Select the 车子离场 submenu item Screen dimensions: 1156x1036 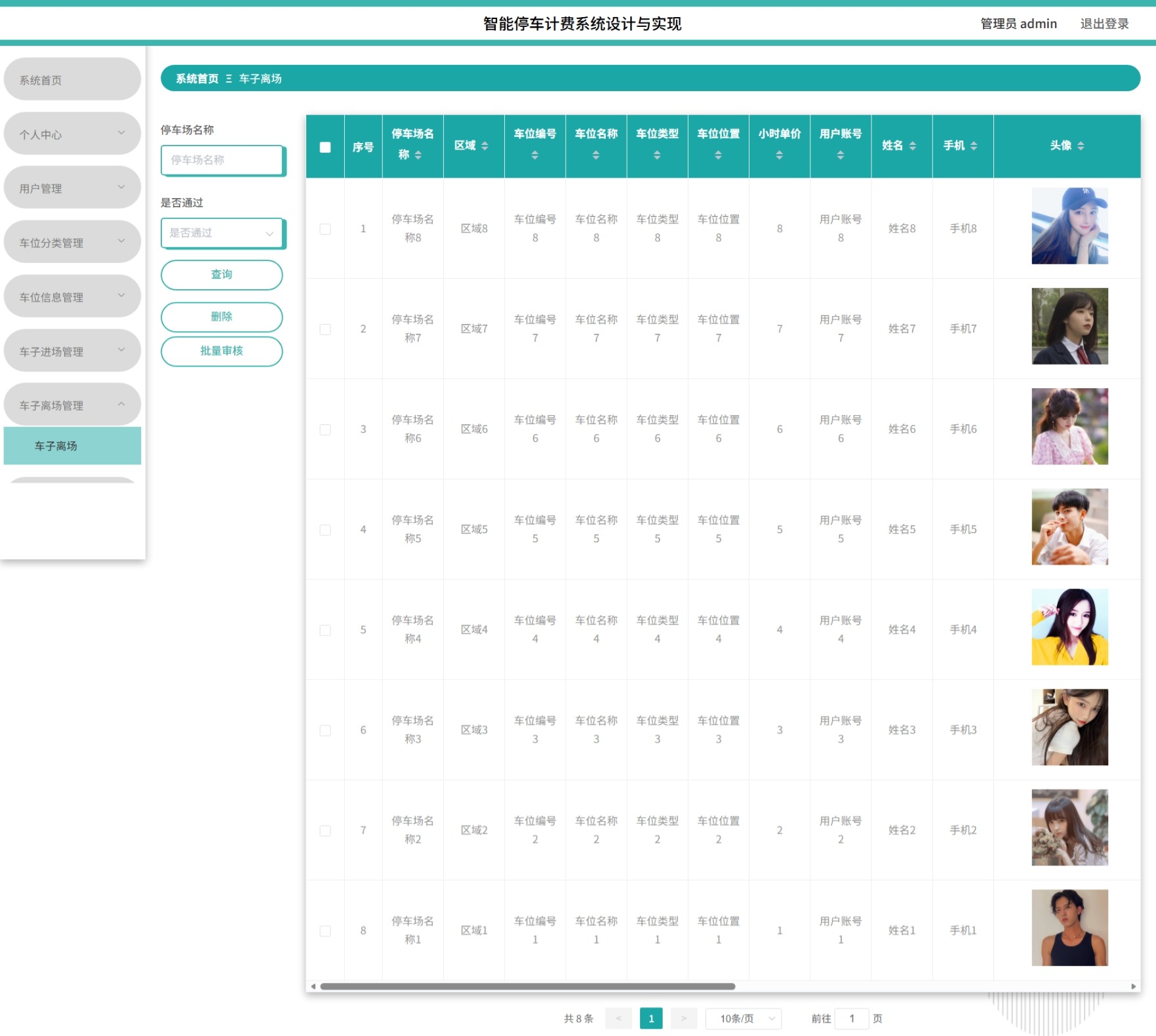[72, 446]
